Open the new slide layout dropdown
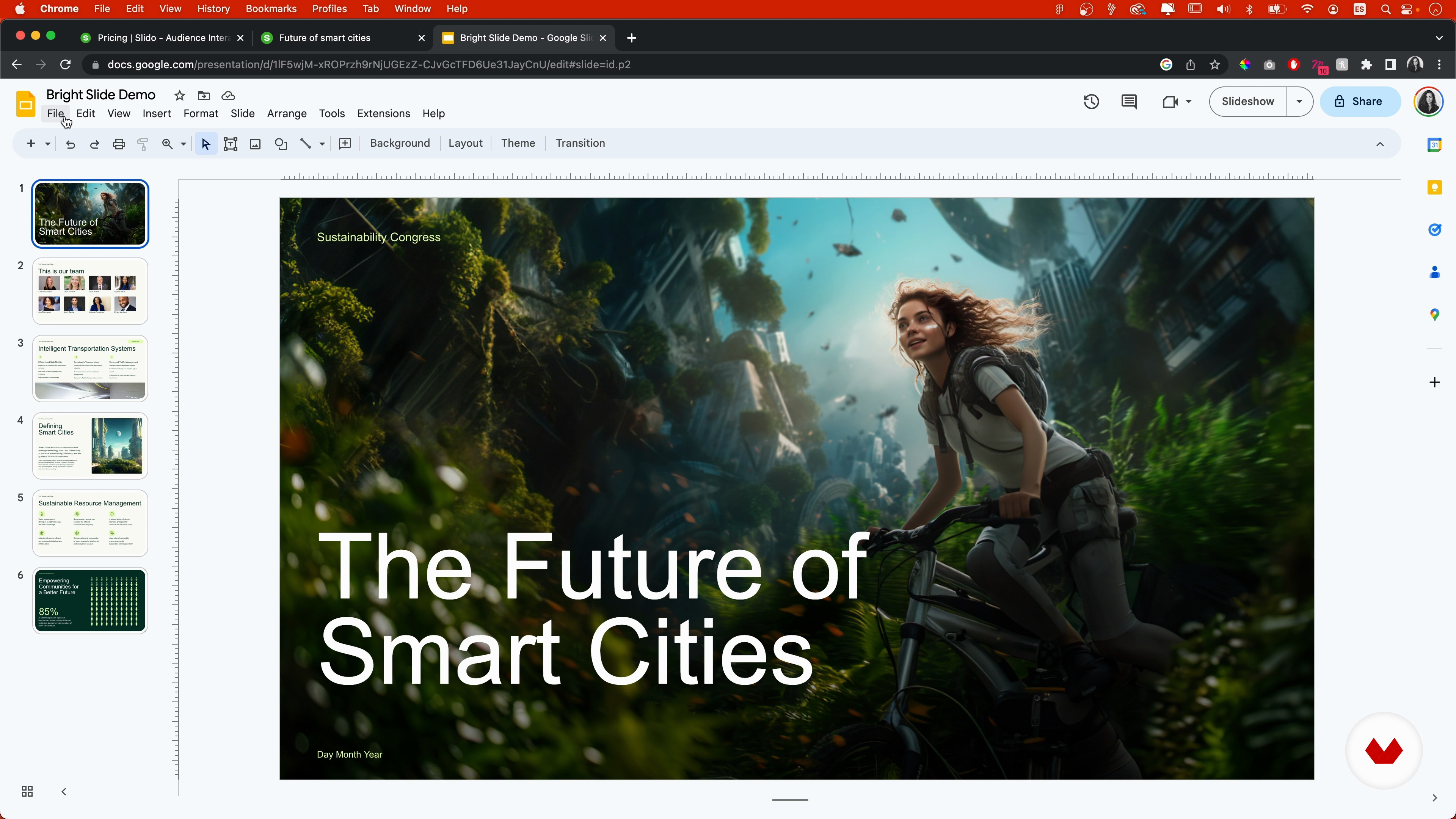The height and width of the screenshot is (819, 1456). (47, 144)
